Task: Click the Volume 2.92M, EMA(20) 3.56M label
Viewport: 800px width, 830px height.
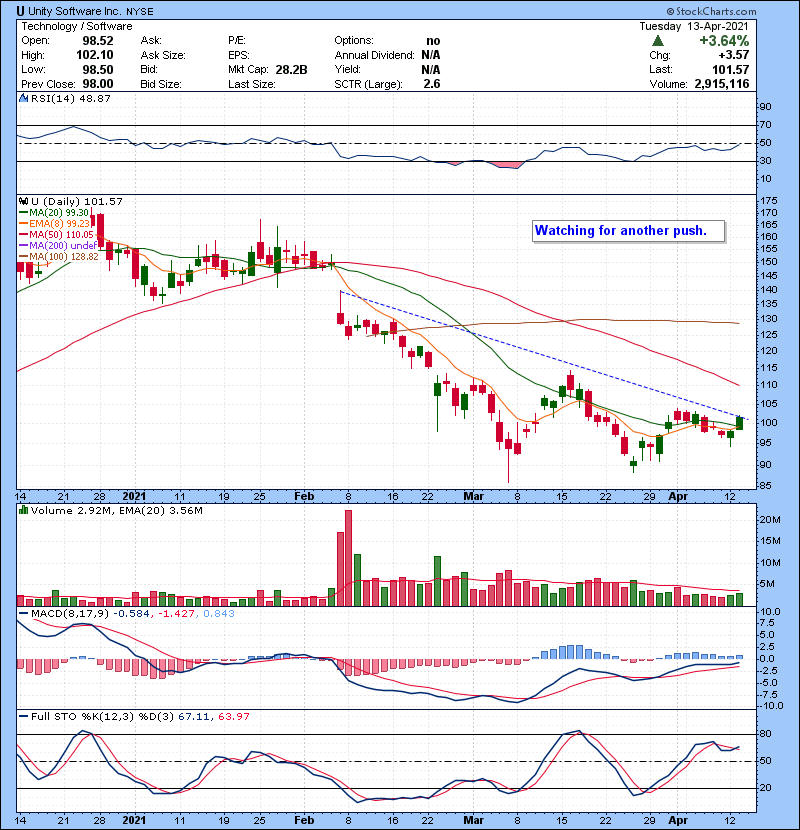Action: [x=116, y=510]
